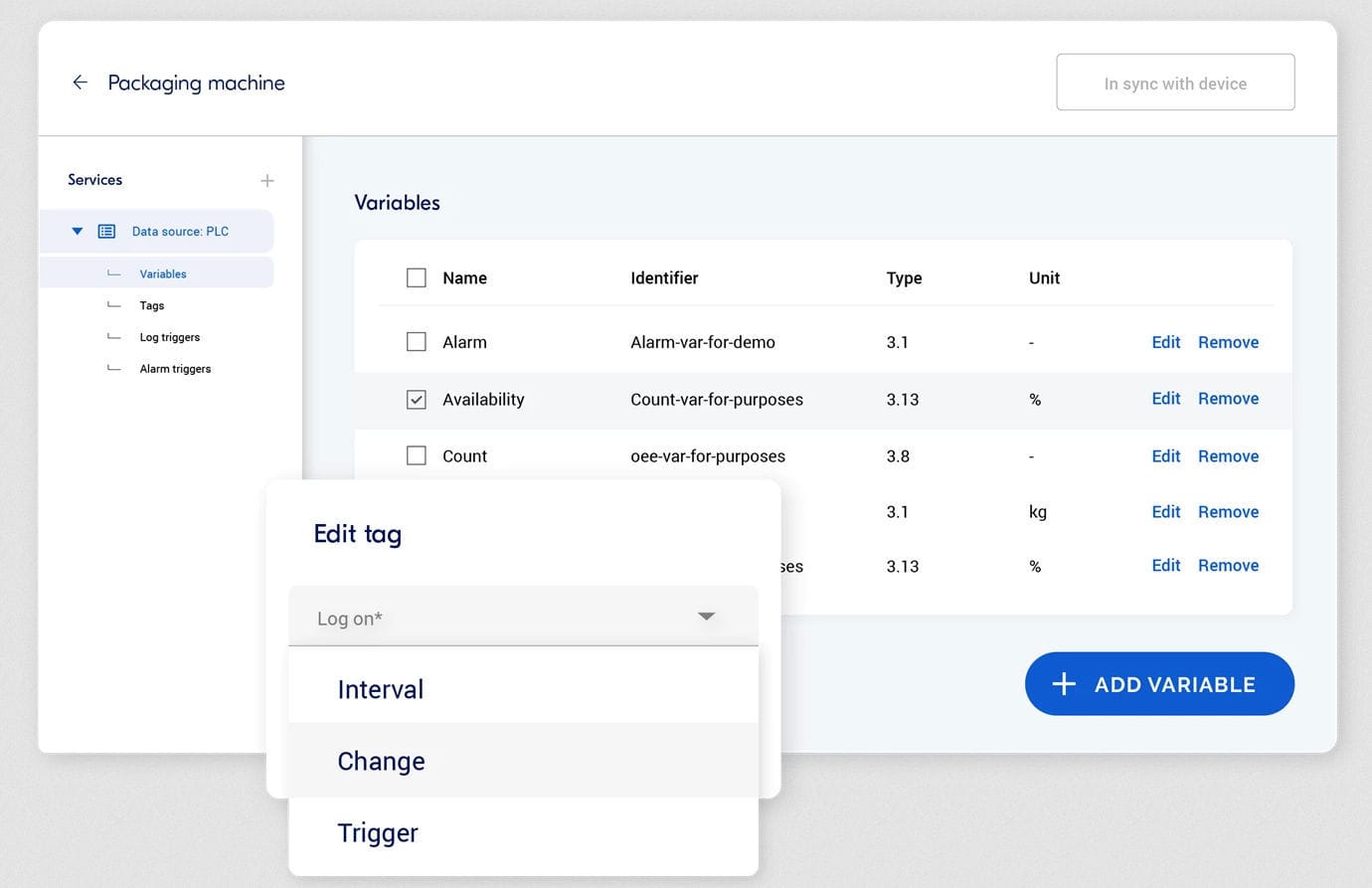Pick Trigger from the Log on options
This screenshot has width=1372, height=888.
(378, 832)
